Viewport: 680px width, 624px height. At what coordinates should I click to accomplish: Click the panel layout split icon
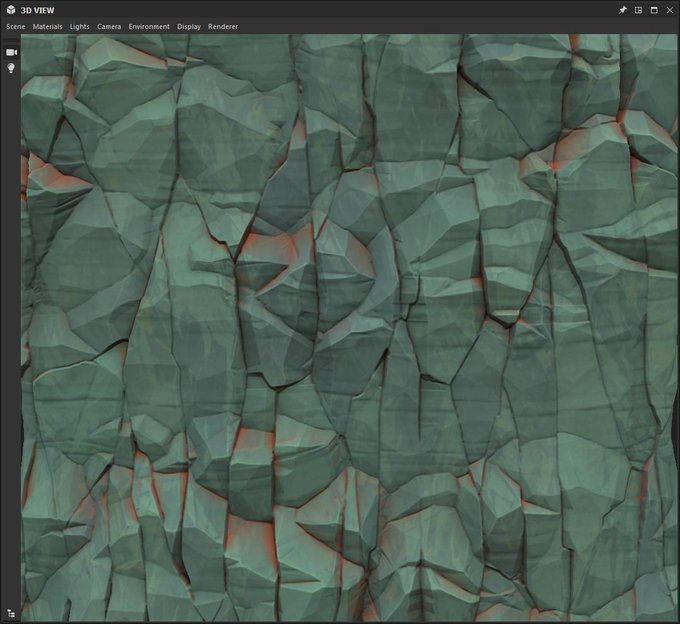click(638, 10)
